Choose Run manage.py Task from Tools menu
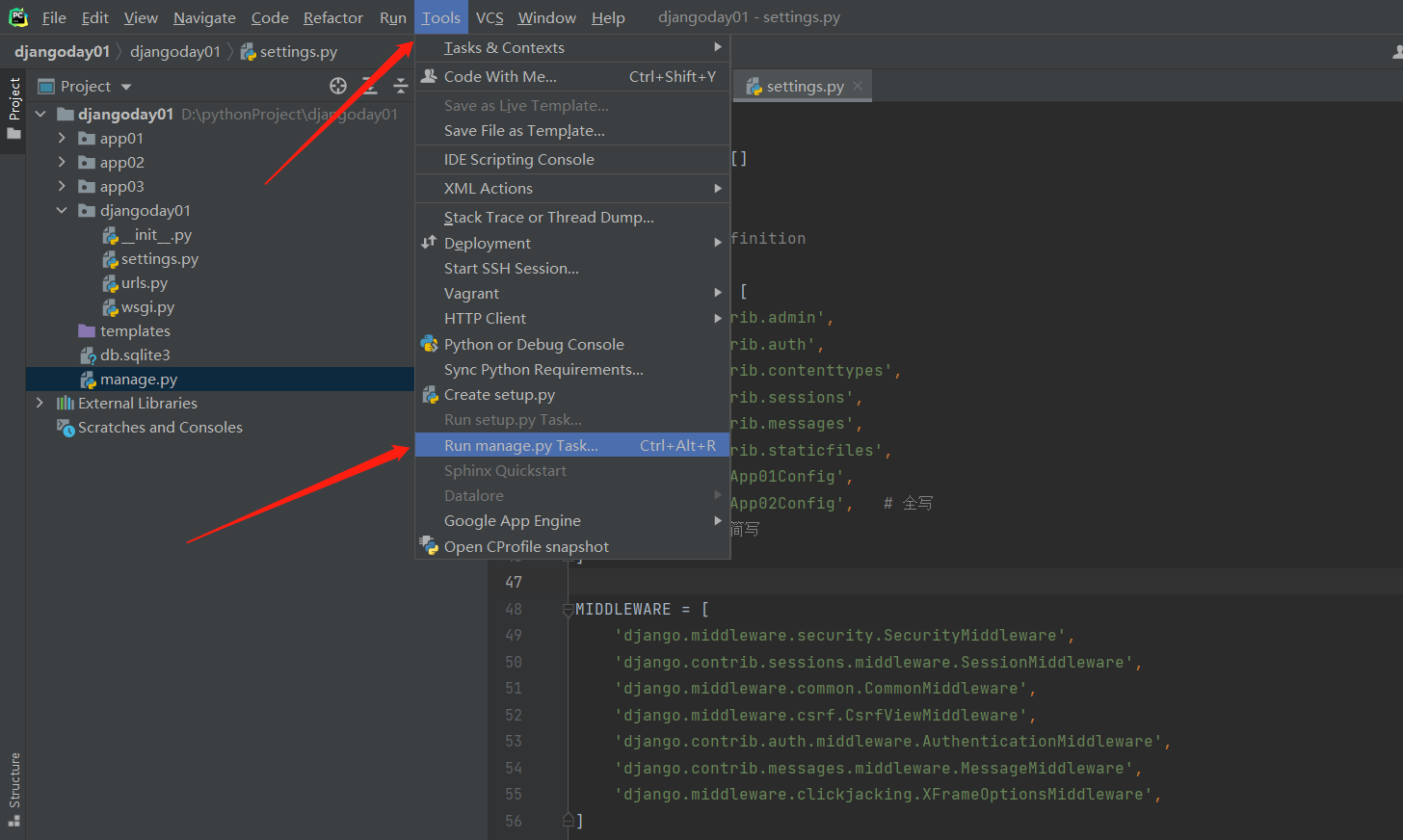Viewport: 1403px width, 840px height. pyautogui.click(x=572, y=446)
